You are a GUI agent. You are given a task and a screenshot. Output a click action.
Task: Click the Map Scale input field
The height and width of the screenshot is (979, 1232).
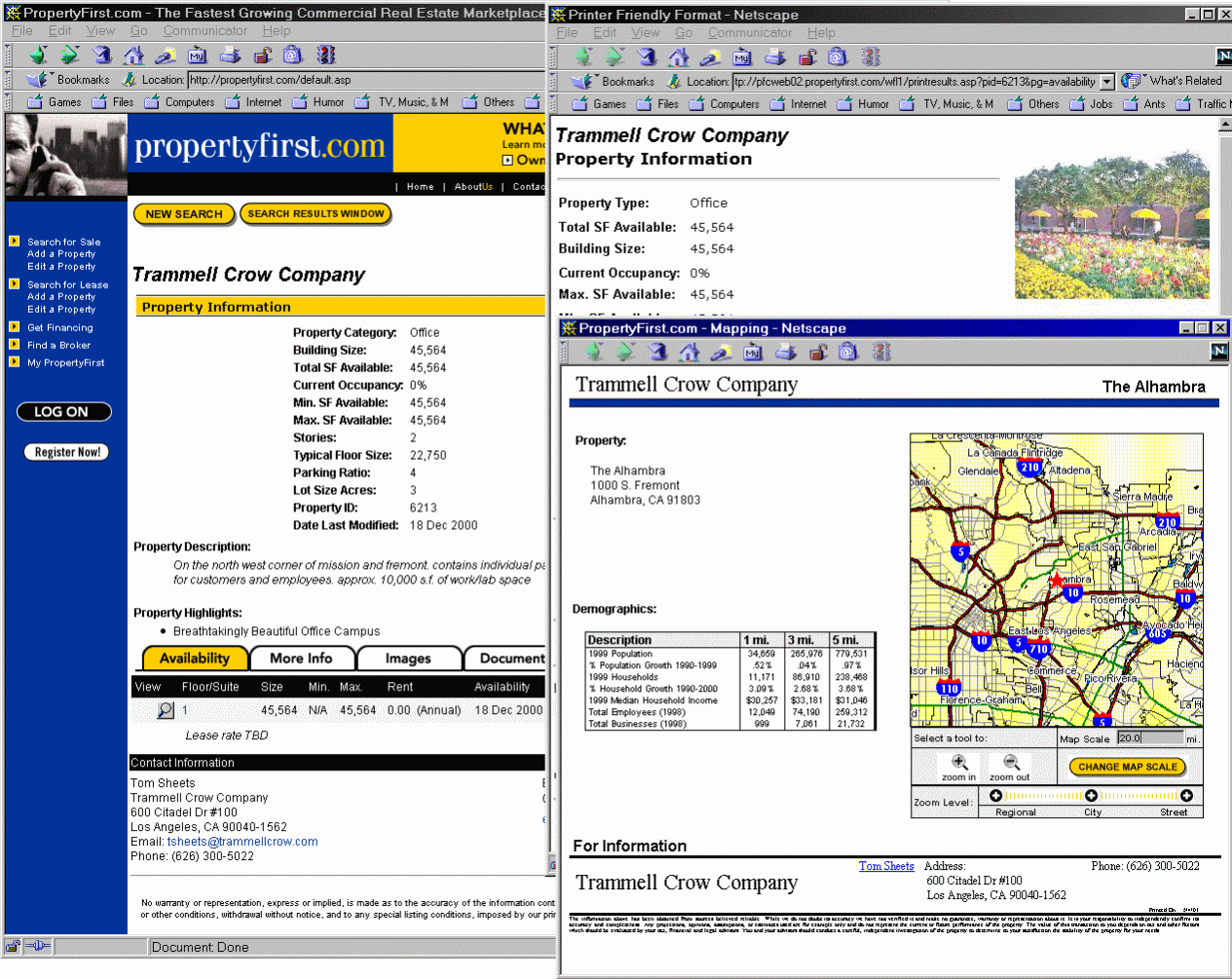1148,738
